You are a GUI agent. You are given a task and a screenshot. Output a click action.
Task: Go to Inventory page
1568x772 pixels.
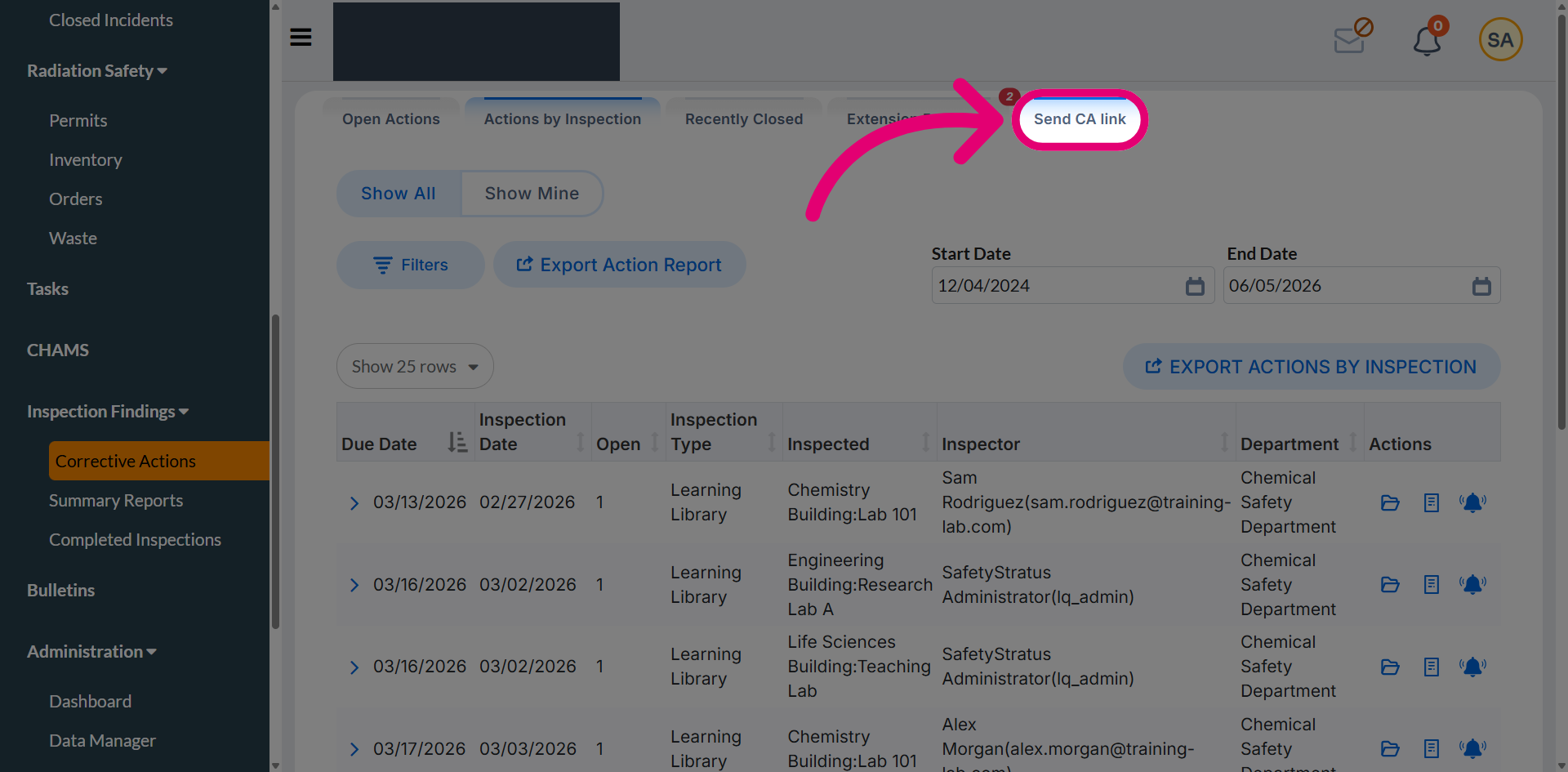[86, 160]
